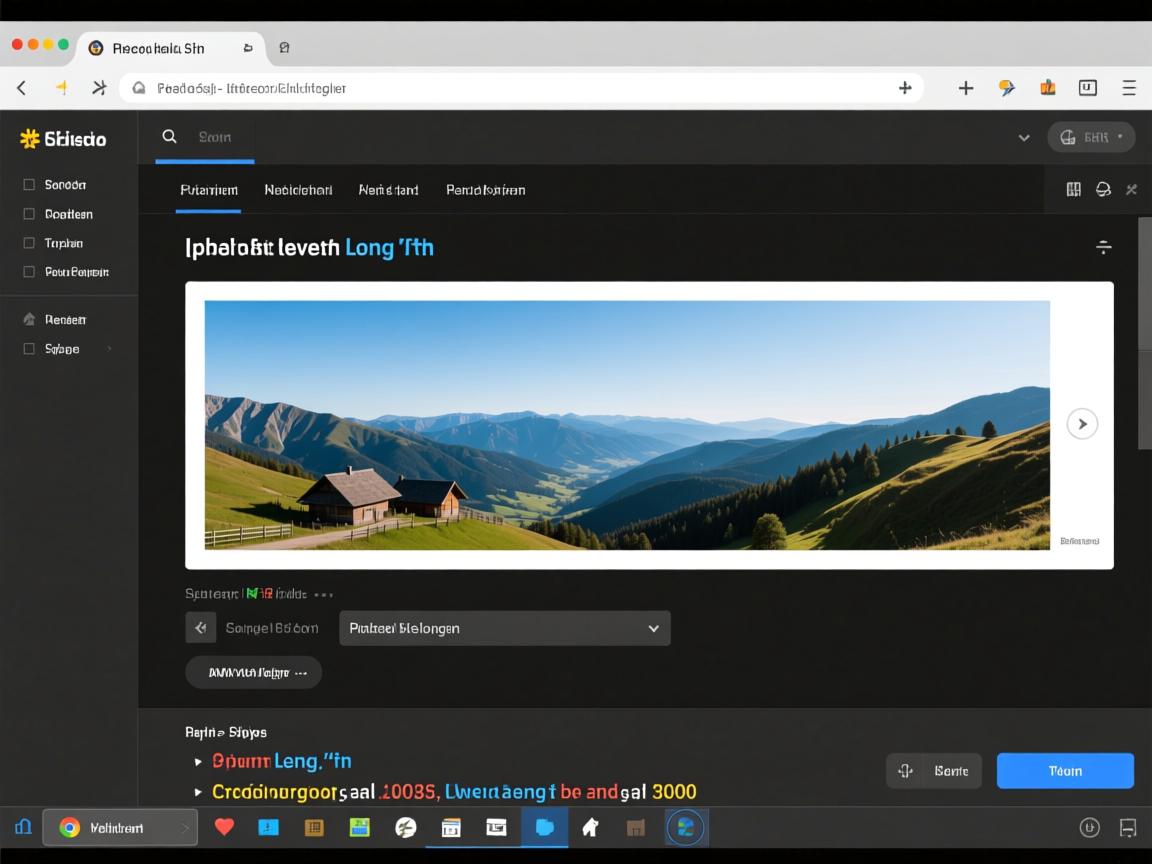Click the adjust icon right of the heading
The width and height of the screenshot is (1152, 864).
(x=1103, y=247)
